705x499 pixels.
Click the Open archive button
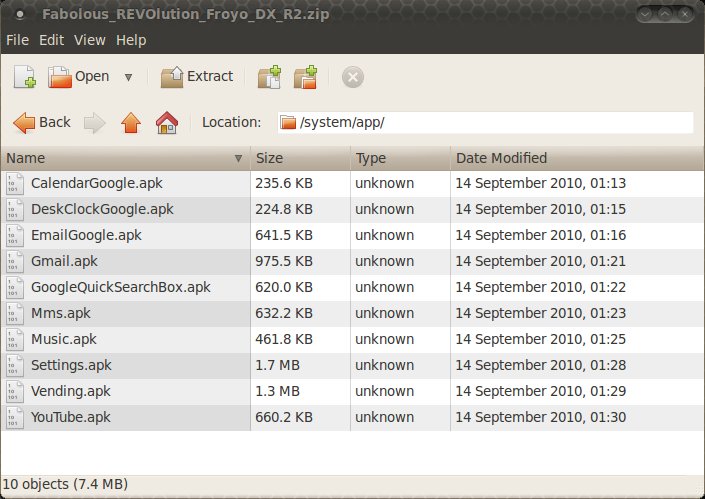[79, 77]
